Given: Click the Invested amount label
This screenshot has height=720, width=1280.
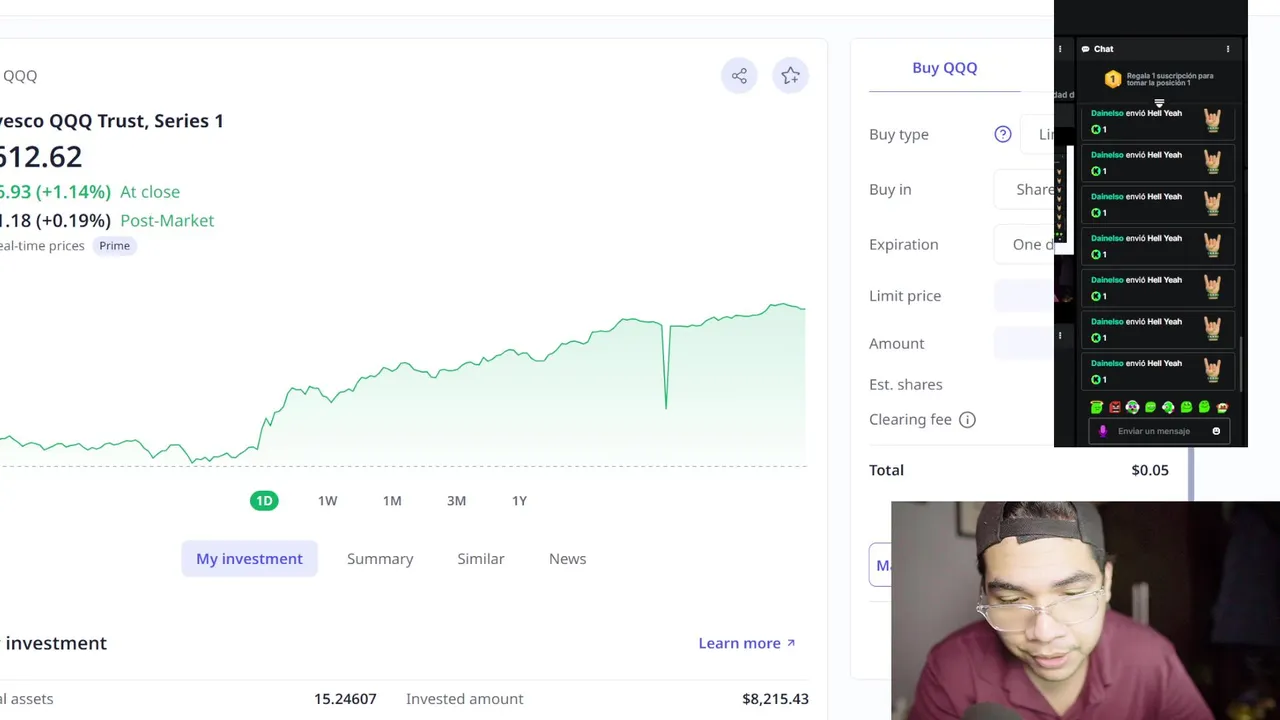Looking at the screenshot, I should (465, 699).
